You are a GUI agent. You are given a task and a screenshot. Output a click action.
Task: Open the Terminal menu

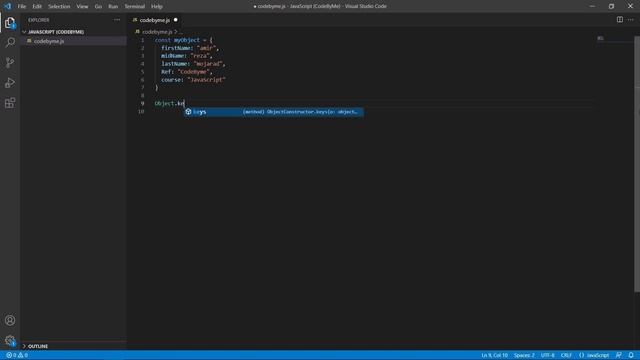pos(135,6)
